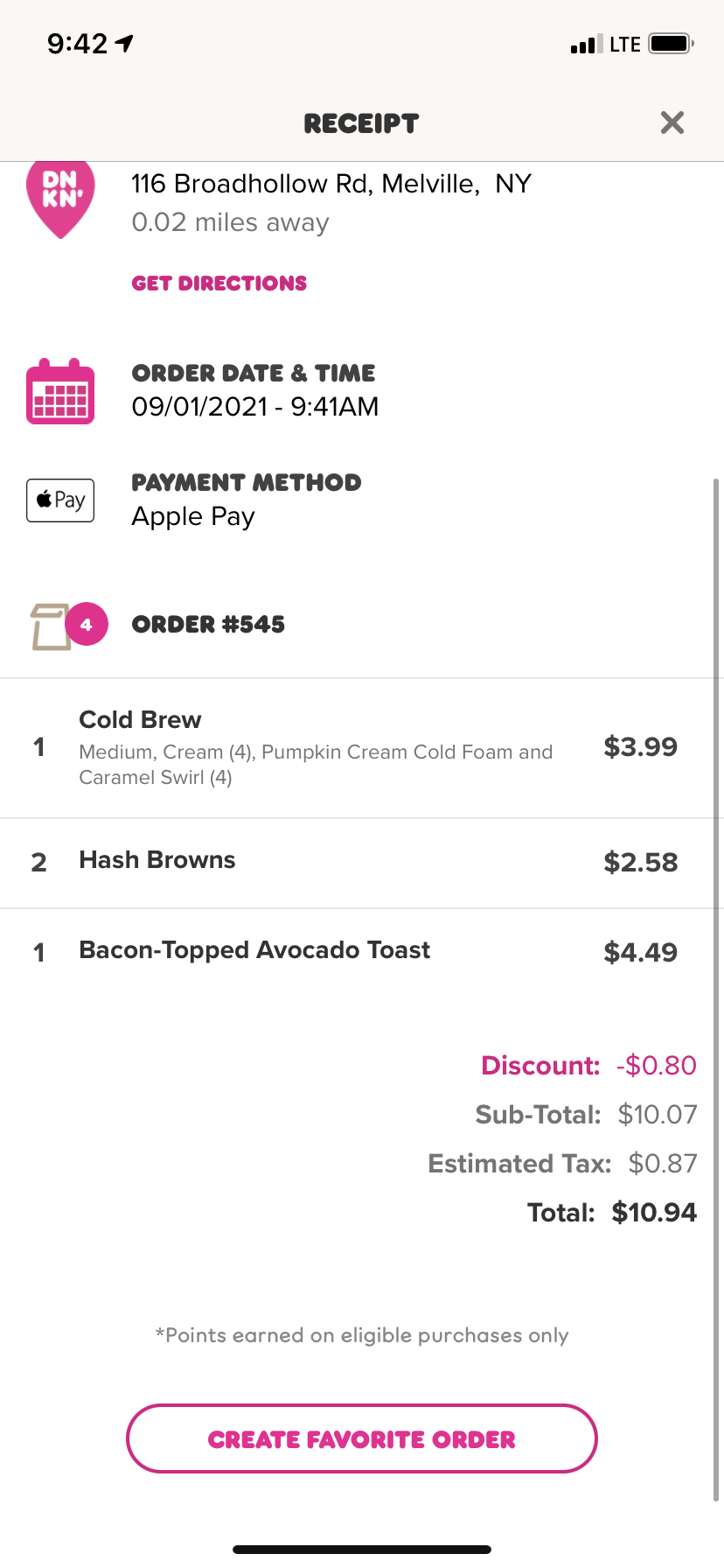Tap the home indicator bar

pos(362,1550)
